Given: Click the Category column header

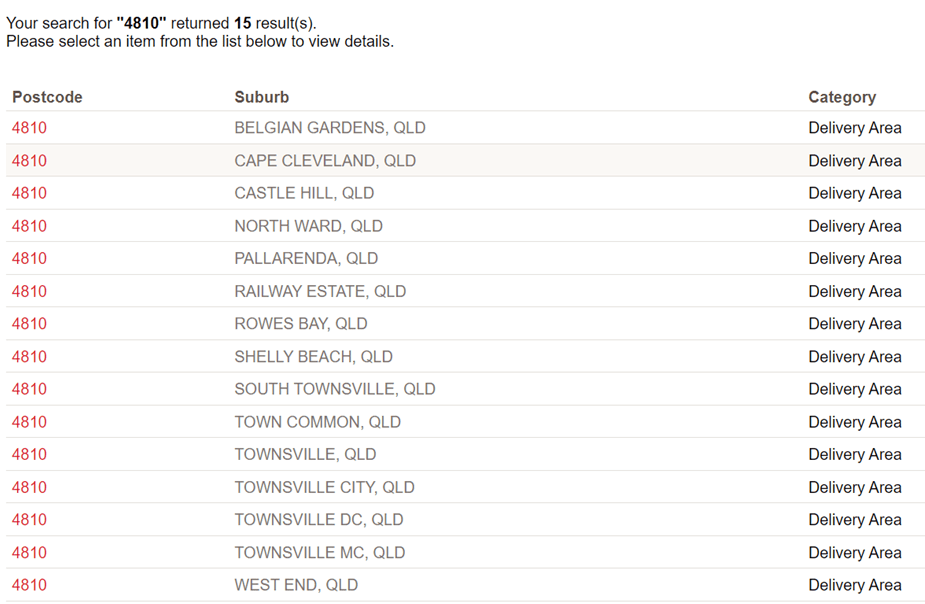Looking at the screenshot, I should click(x=841, y=97).
